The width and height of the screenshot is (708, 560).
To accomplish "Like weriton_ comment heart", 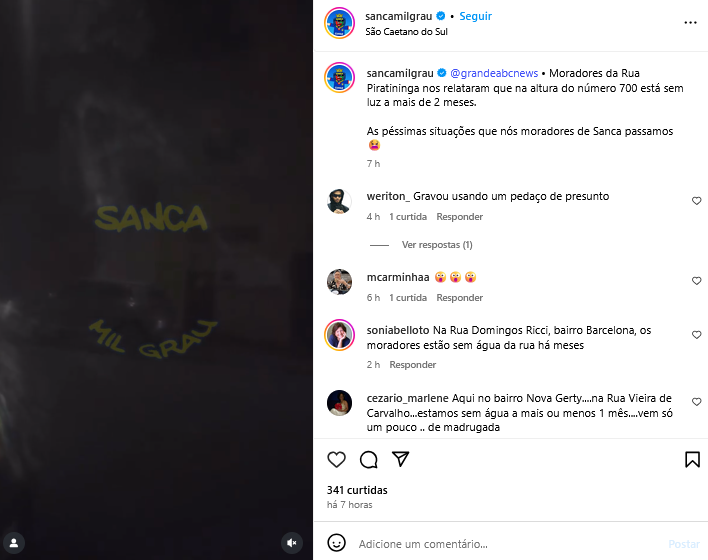I will (x=697, y=201).
